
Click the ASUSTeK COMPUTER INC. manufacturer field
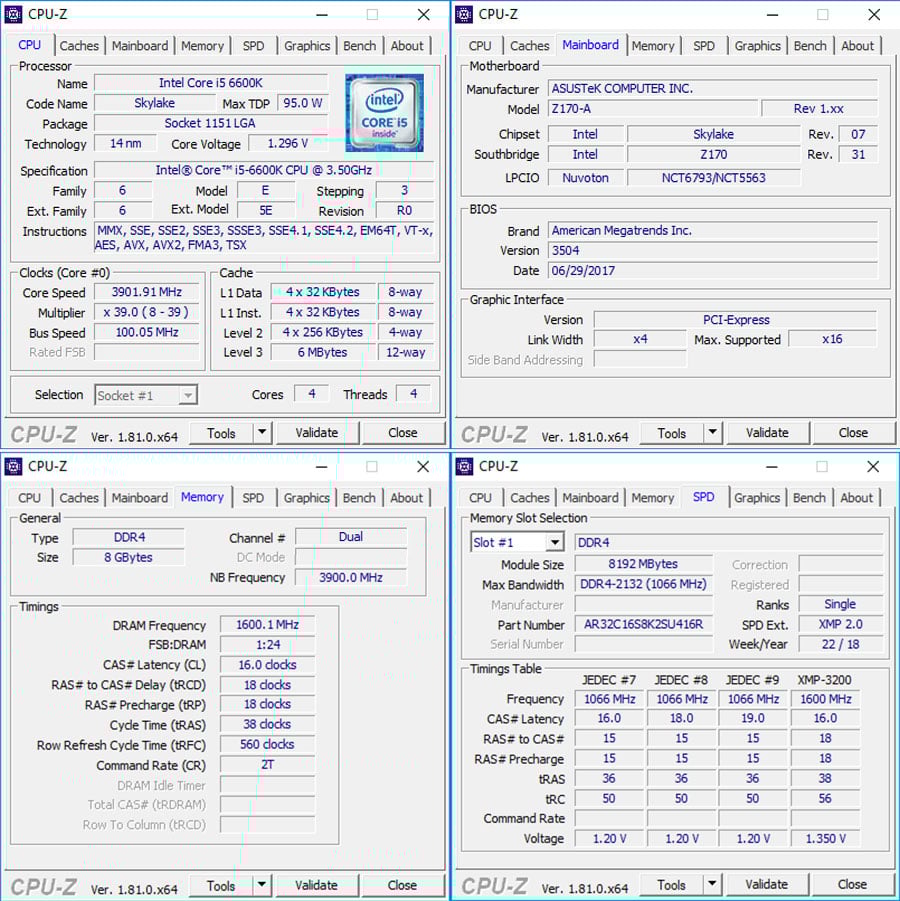713,88
